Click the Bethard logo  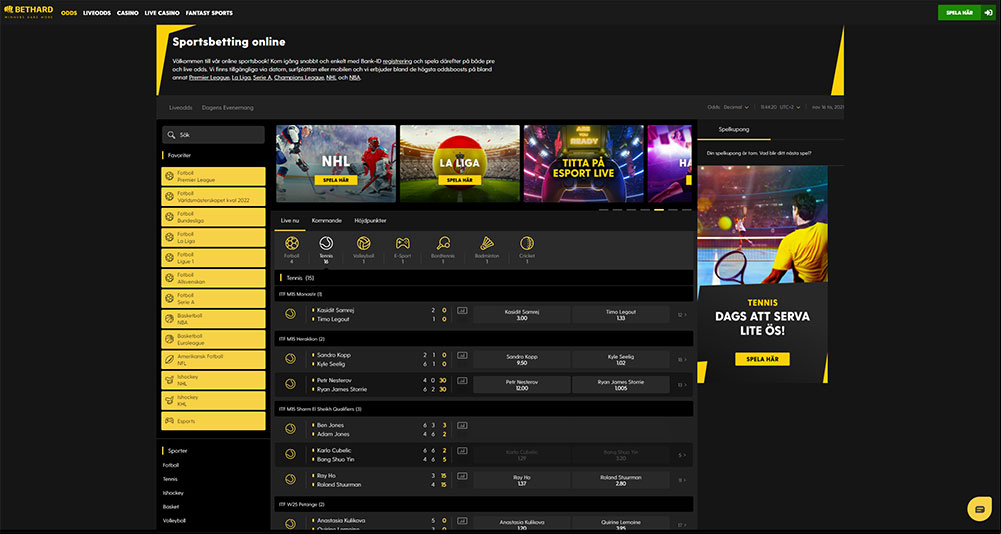click(29, 12)
